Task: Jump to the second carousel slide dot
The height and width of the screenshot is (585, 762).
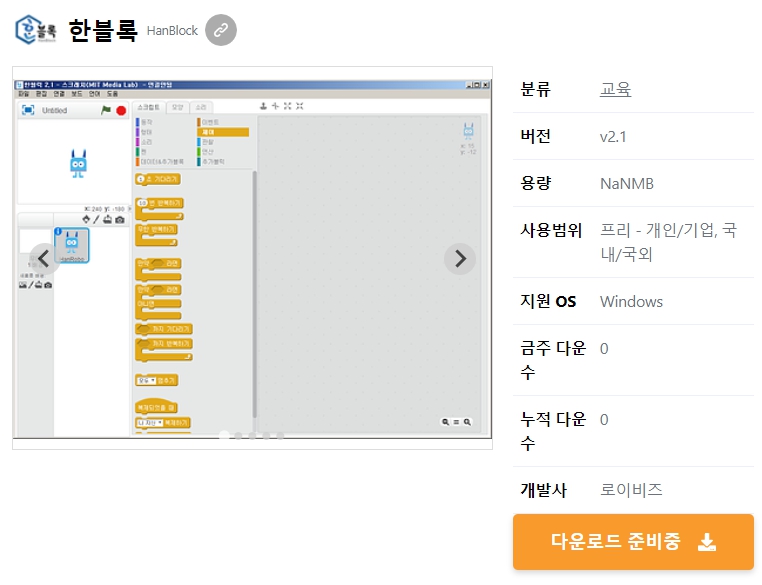Action: pyautogui.click(x=238, y=435)
